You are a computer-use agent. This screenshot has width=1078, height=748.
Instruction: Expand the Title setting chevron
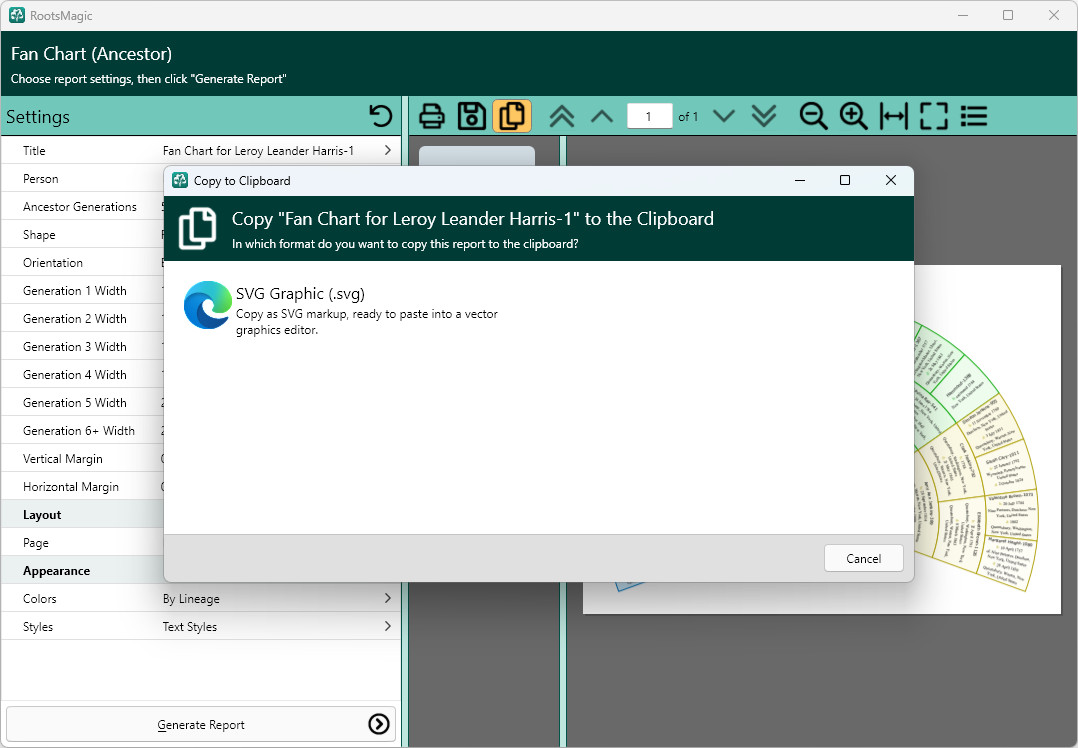pos(388,150)
